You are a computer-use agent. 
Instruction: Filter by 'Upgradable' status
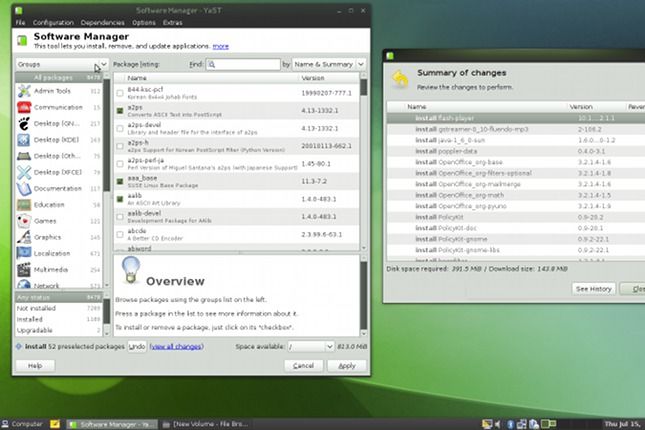(x=59, y=330)
